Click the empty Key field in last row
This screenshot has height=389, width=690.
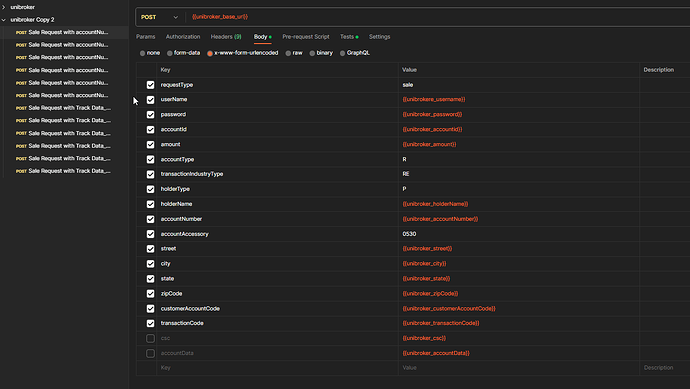(278, 368)
